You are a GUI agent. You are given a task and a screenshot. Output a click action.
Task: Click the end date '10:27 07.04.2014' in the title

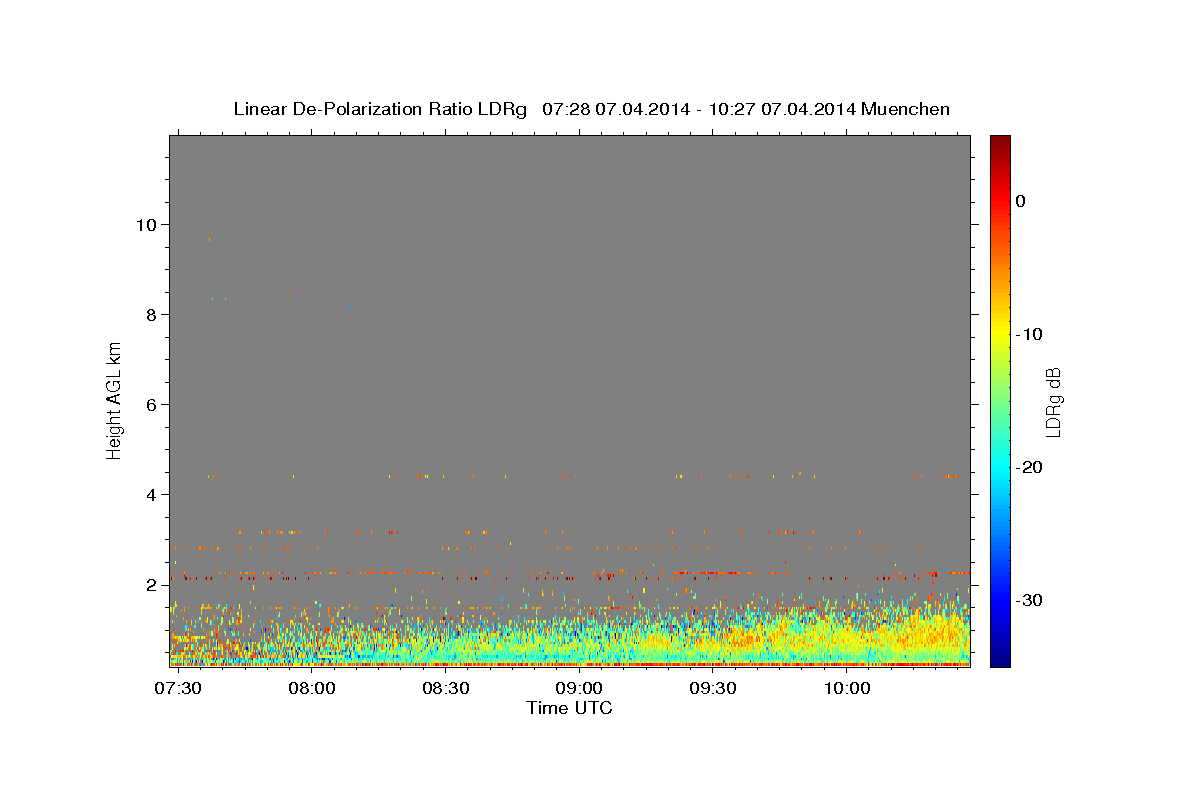[x=782, y=109]
